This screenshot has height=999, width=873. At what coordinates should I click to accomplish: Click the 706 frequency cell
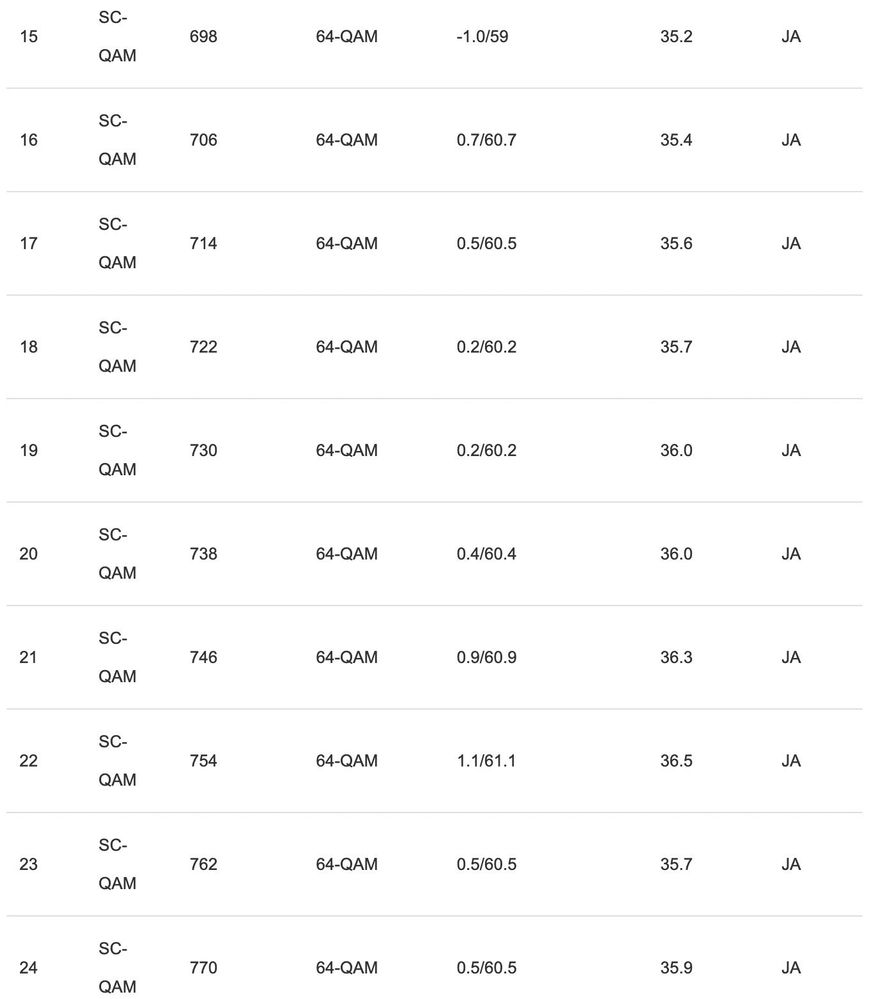(x=203, y=140)
